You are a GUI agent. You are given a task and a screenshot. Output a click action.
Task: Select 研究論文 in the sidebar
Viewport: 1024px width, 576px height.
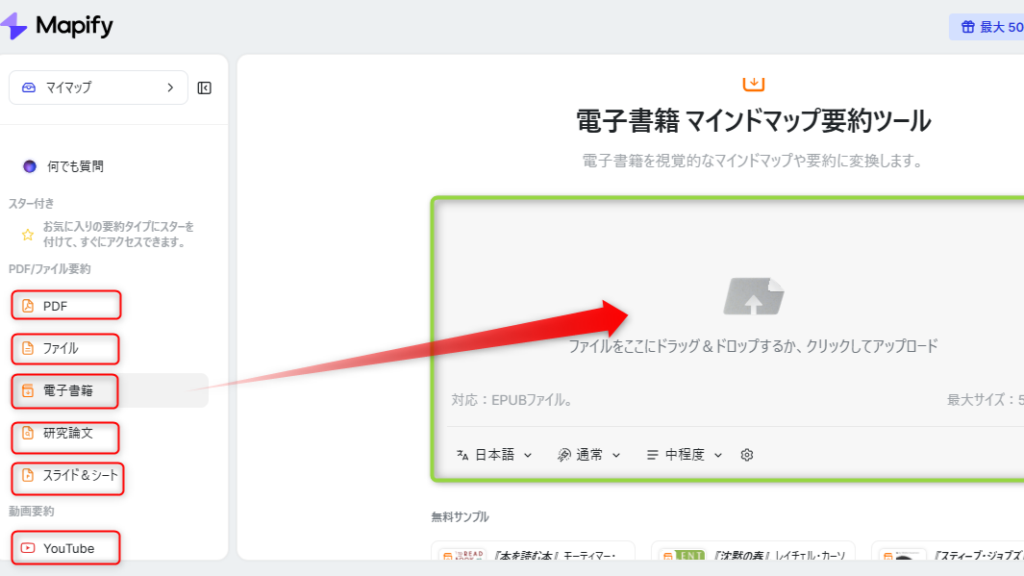pyautogui.click(x=66, y=434)
